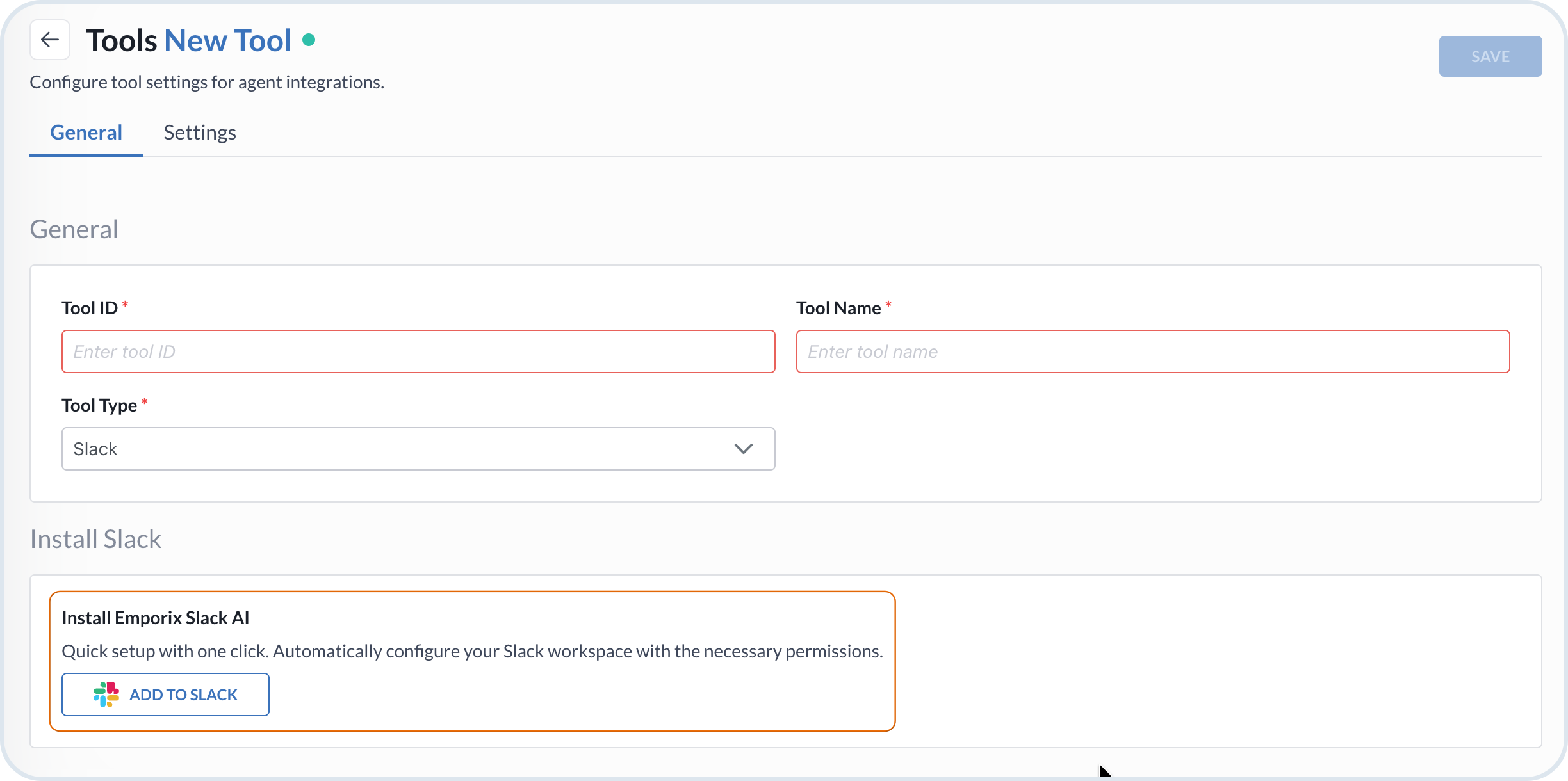
Task: Focus the Tool ID input field
Action: 418,351
